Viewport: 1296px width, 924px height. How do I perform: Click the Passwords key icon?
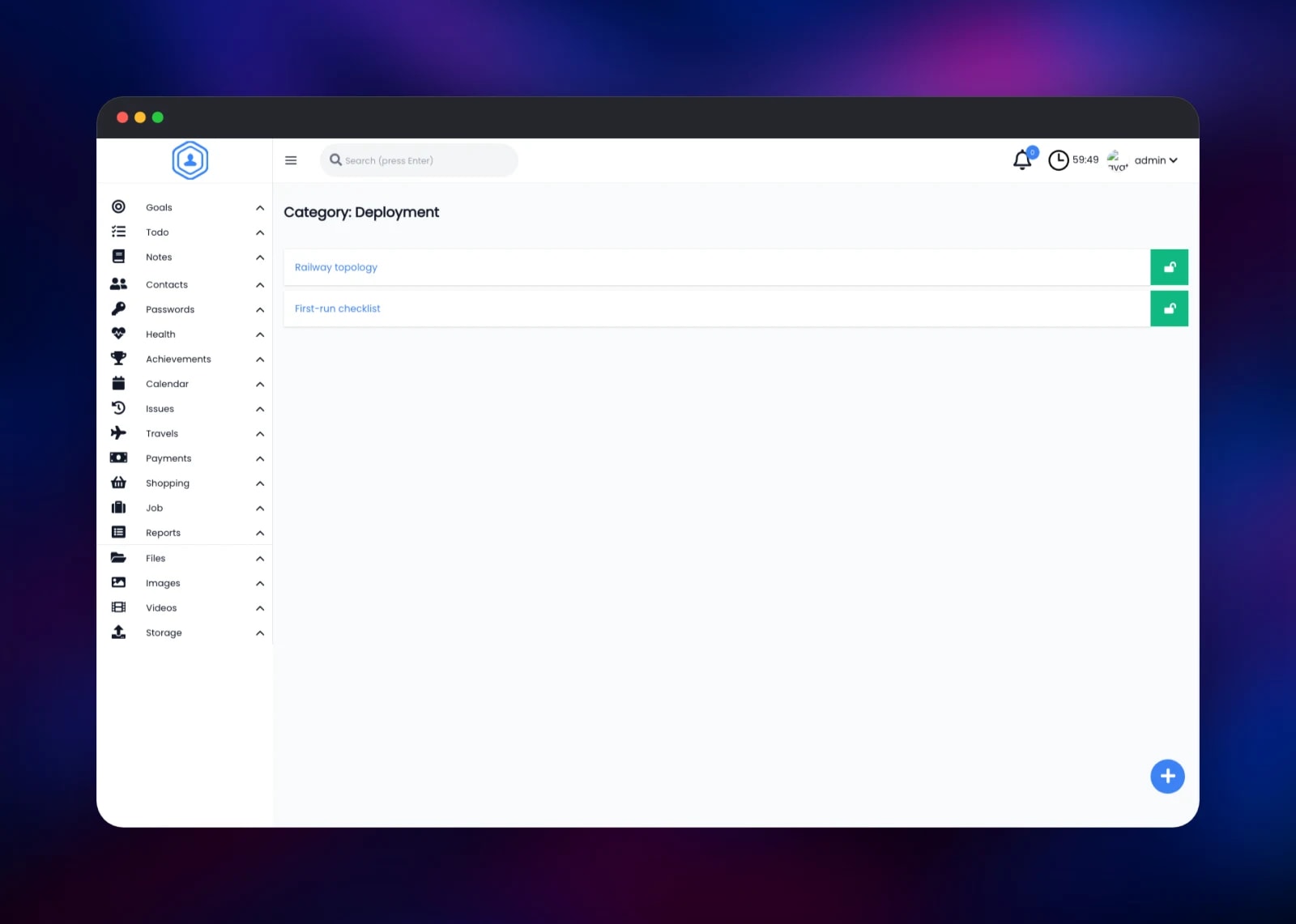(118, 309)
